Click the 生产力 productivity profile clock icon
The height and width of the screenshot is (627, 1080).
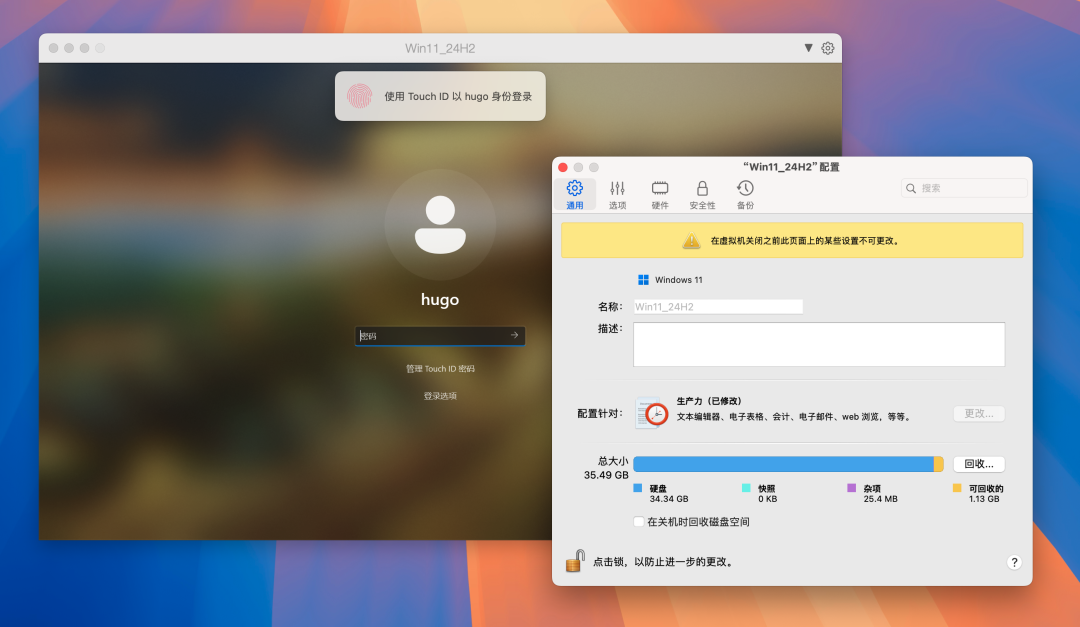(x=652, y=413)
